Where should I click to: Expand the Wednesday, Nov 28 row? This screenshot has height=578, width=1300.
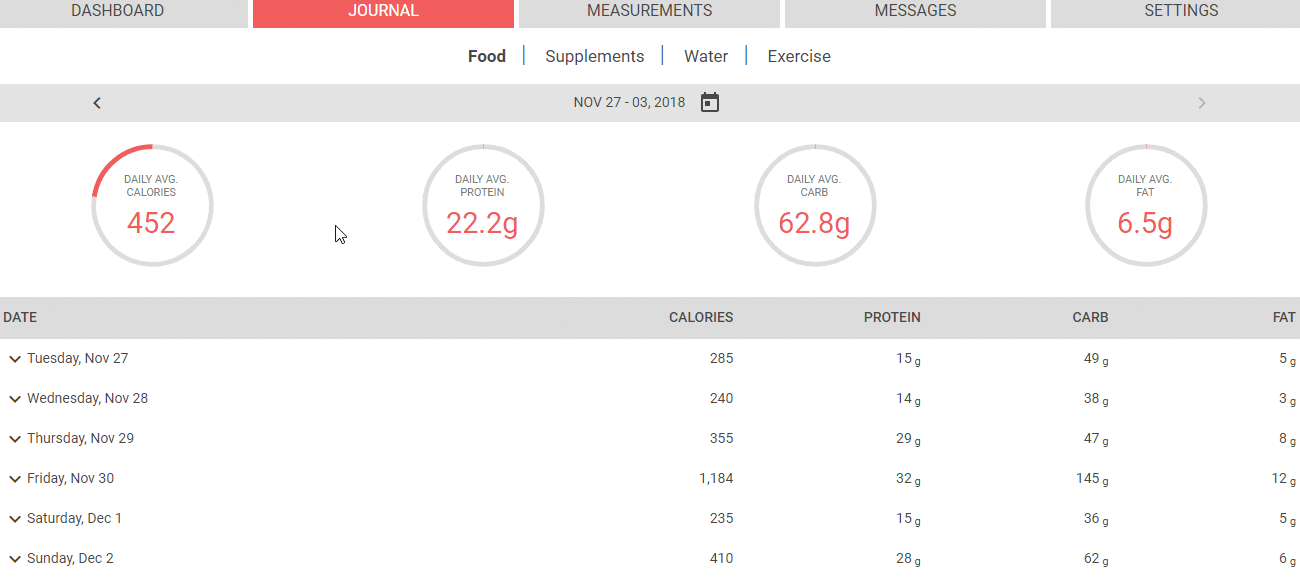[15, 399]
